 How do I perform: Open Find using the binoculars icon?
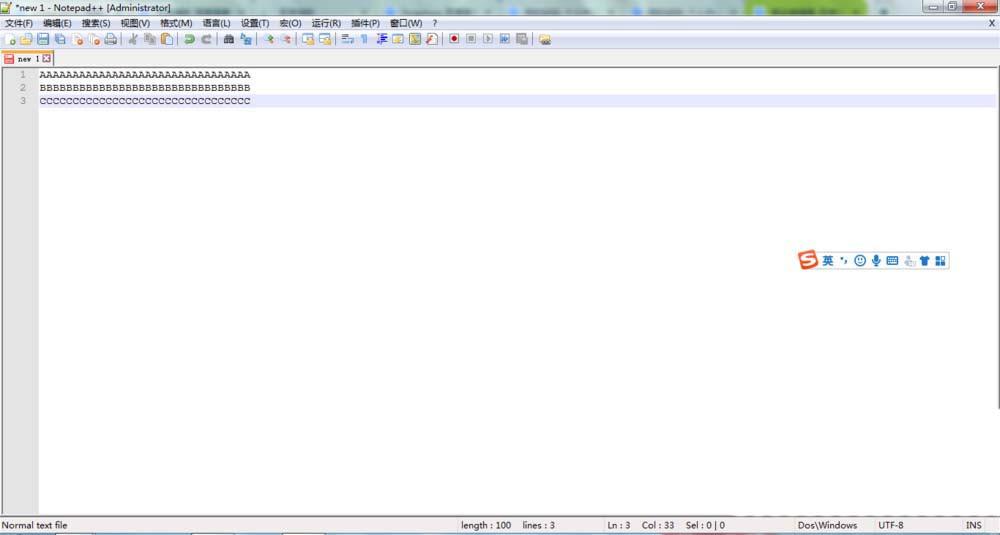tap(228, 39)
